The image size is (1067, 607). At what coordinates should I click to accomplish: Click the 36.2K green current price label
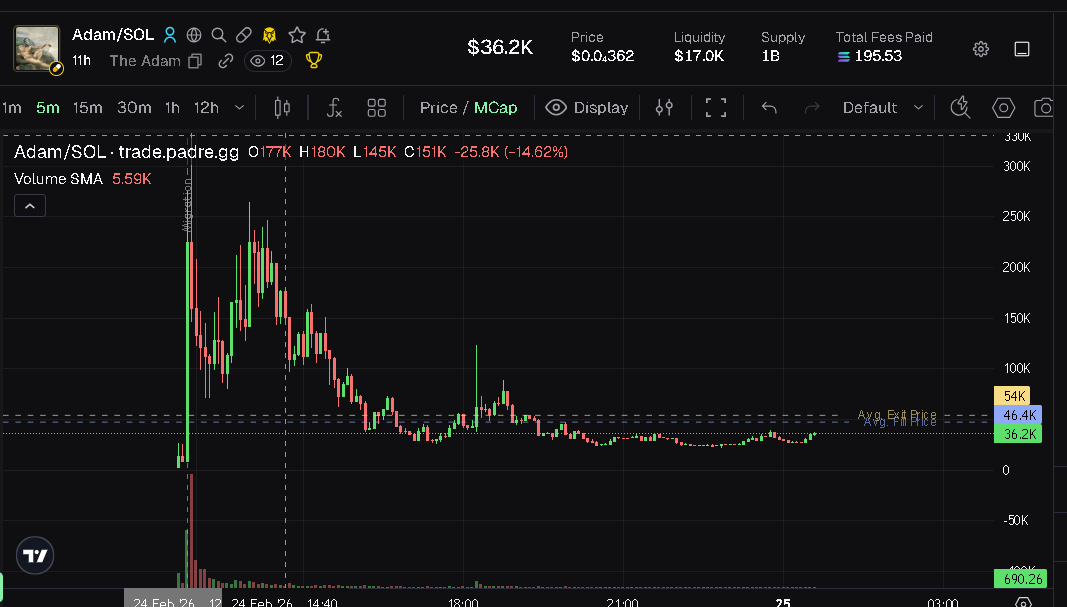click(1018, 433)
